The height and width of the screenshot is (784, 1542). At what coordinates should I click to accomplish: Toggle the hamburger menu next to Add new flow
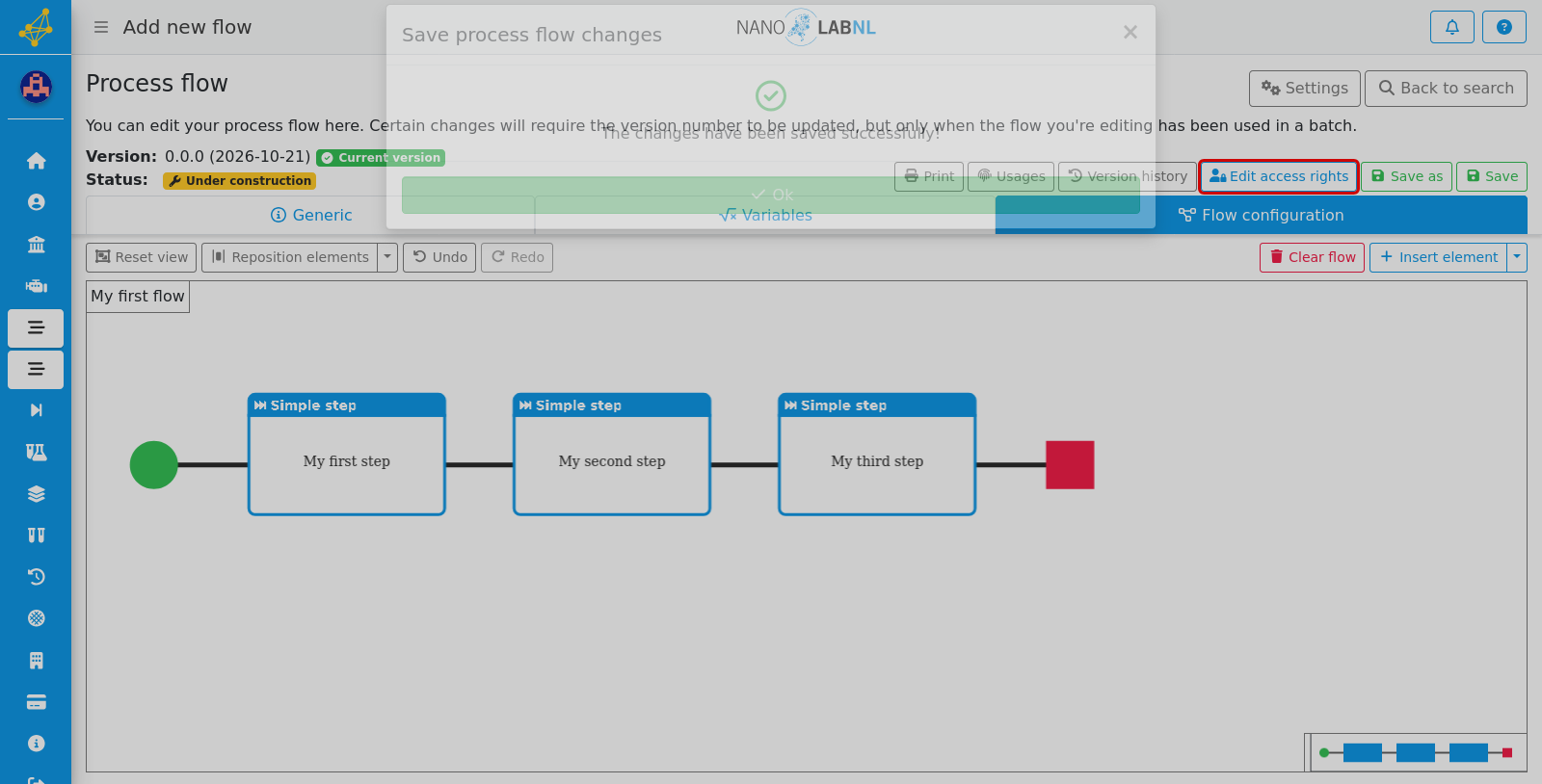(100, 27)
